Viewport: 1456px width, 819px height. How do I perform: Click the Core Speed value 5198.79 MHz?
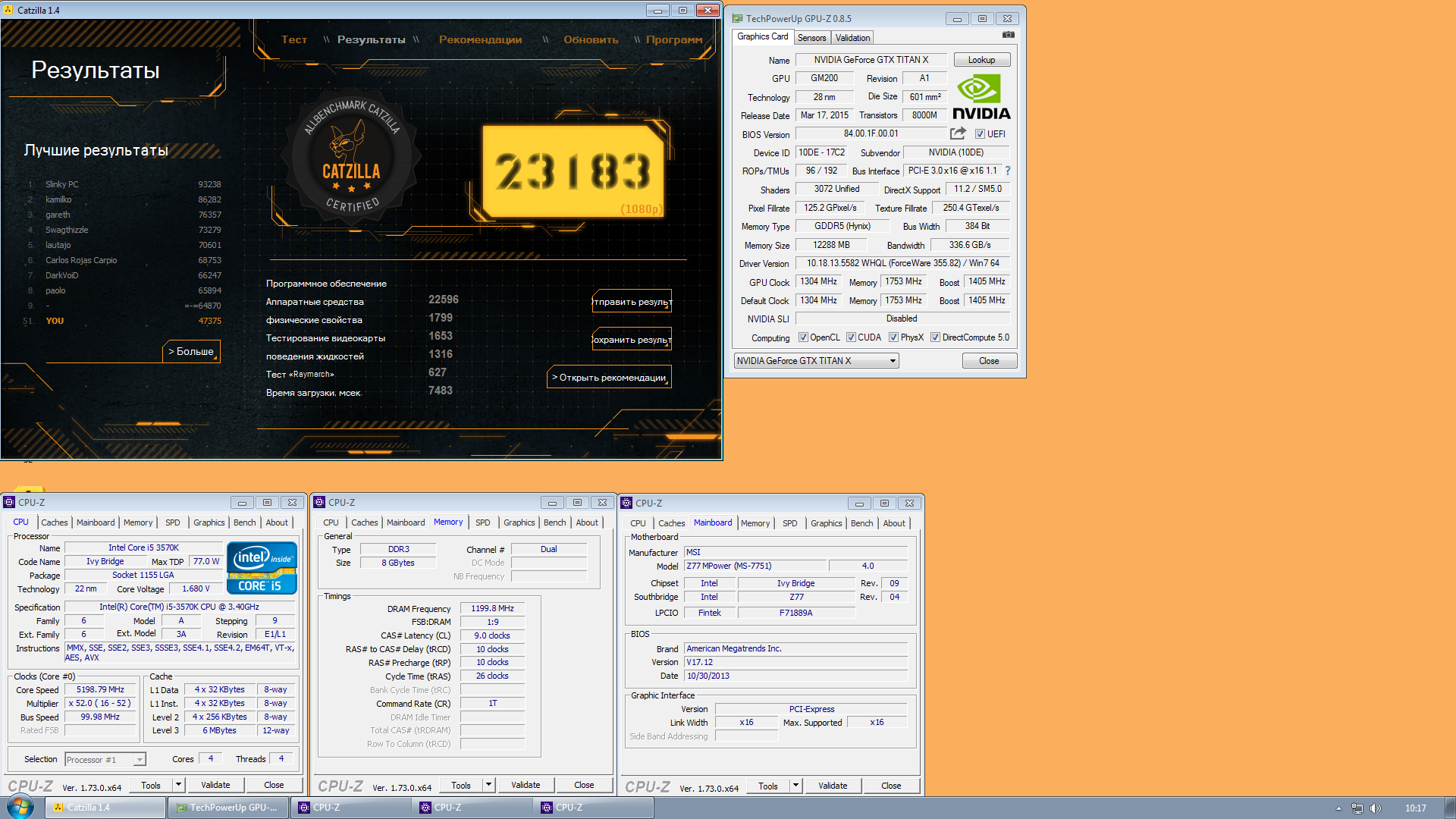coord(100,690)
